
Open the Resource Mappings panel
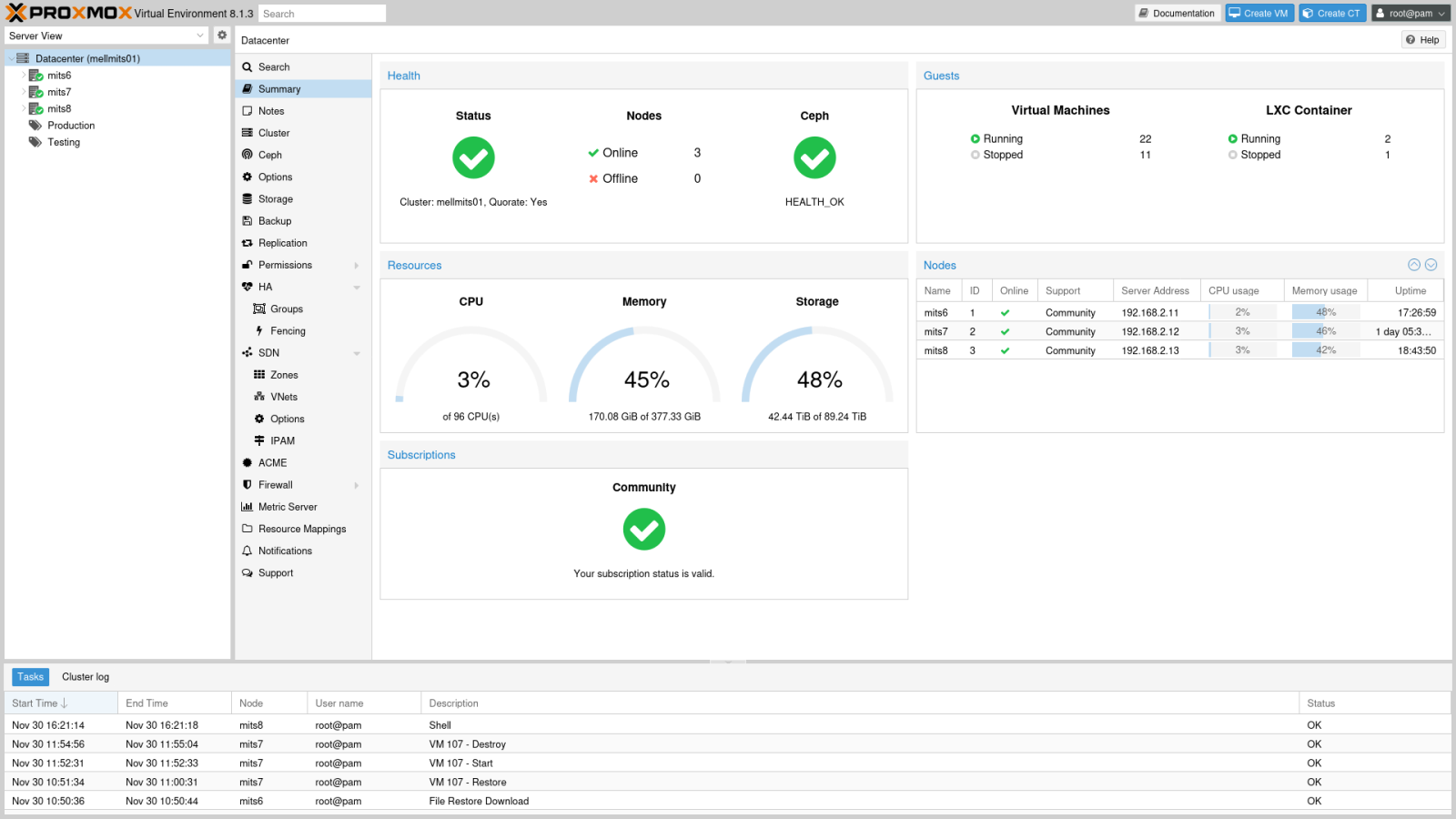click(302, 529)
